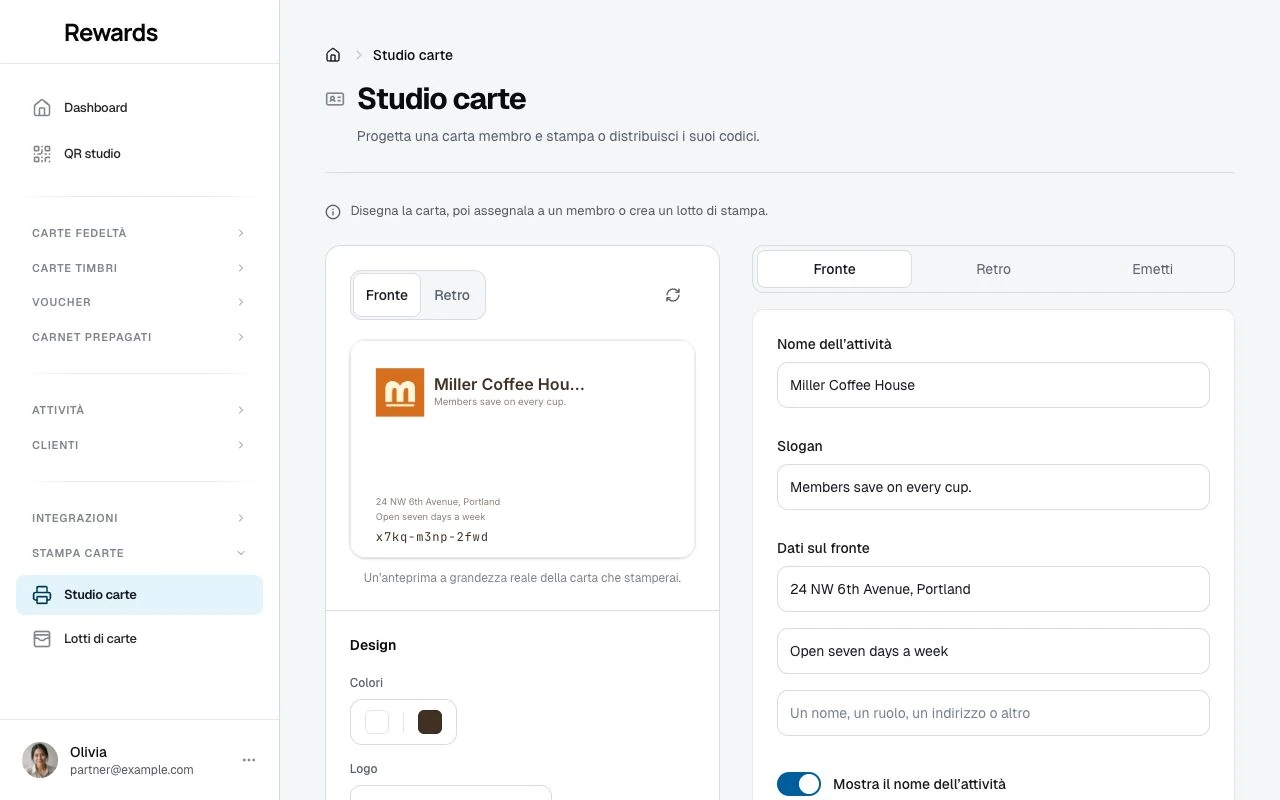Click the Lotti di carte icon
Image resolution: width=1280 pixels, height=800 pixels.
(42, 638)
